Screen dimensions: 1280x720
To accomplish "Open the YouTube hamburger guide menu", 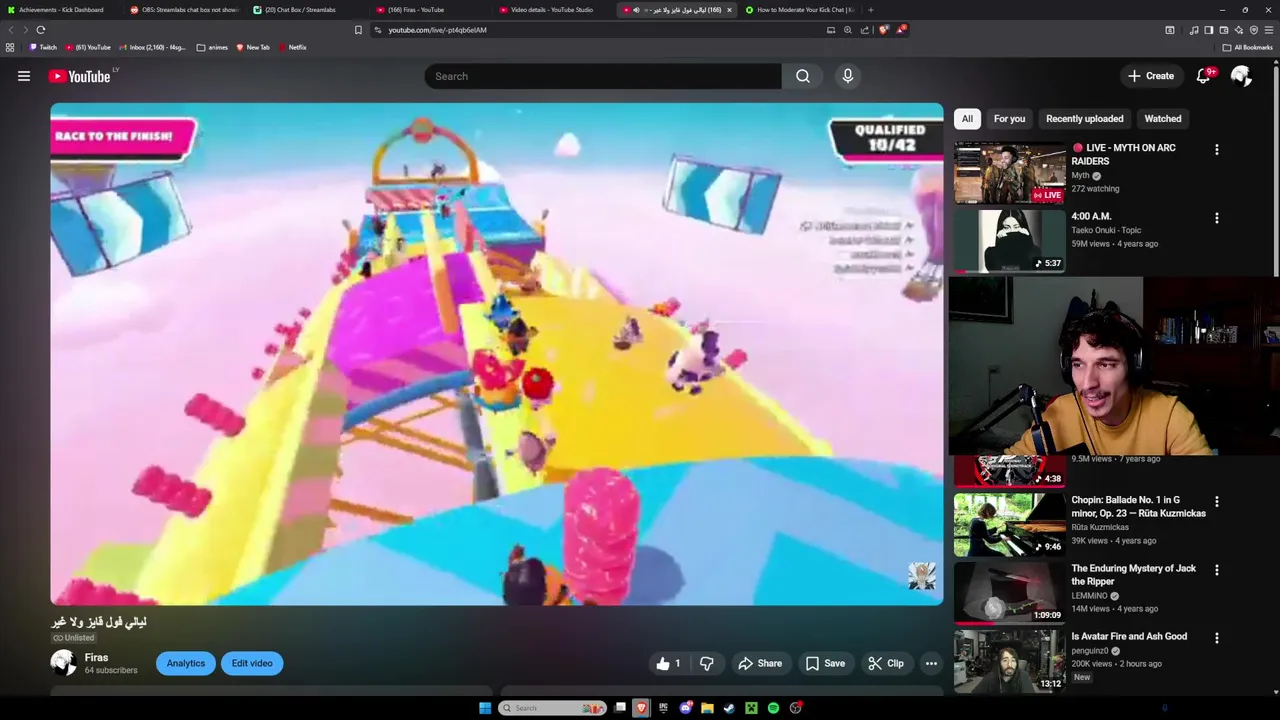I will click(x=24, y=76).
